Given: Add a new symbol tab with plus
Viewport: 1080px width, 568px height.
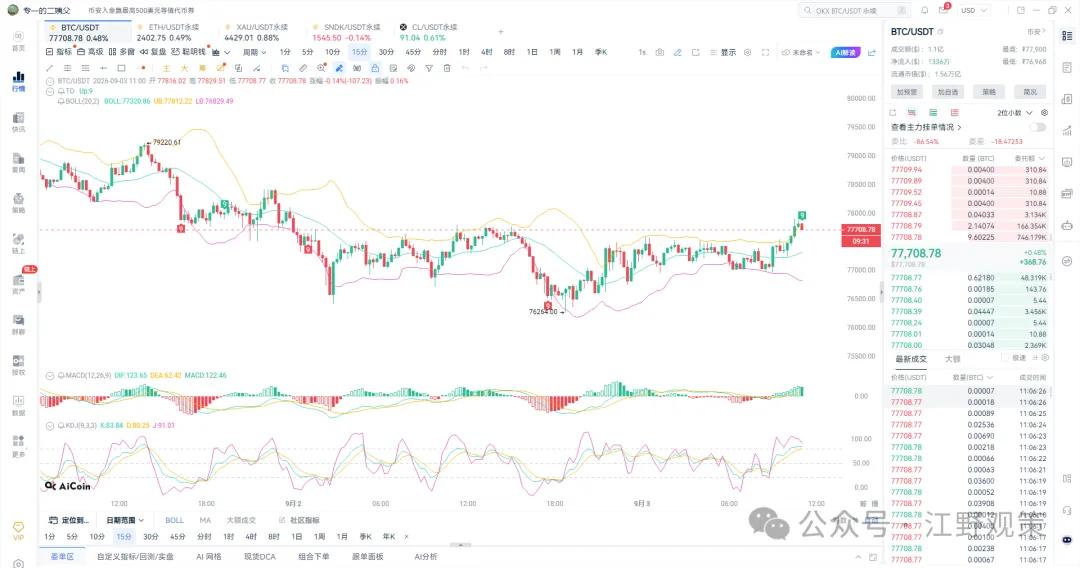Looking at the screenshot, I should [x=501, y=32].
